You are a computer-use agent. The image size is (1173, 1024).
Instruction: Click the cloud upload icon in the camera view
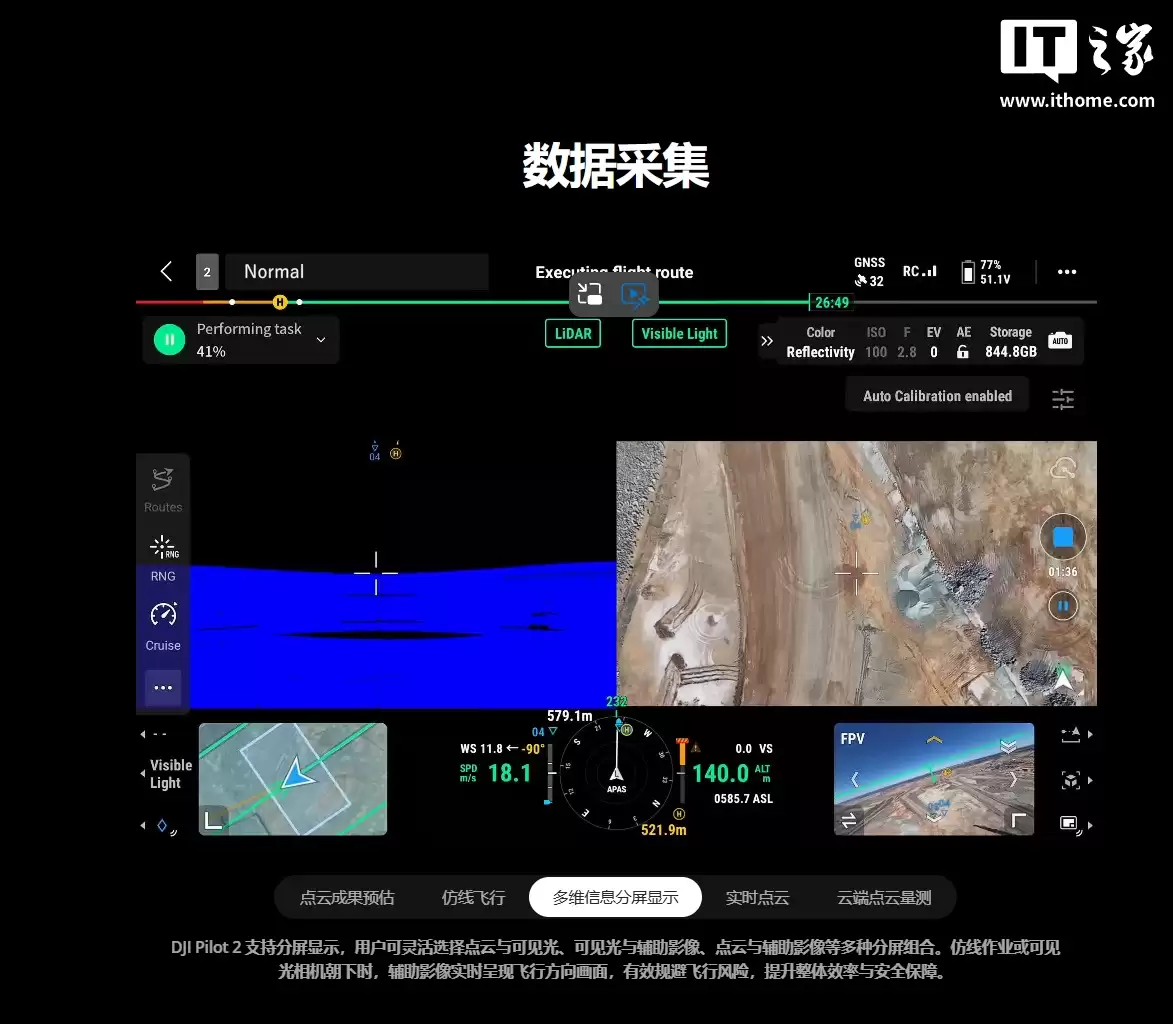(x=1062, y=467)
